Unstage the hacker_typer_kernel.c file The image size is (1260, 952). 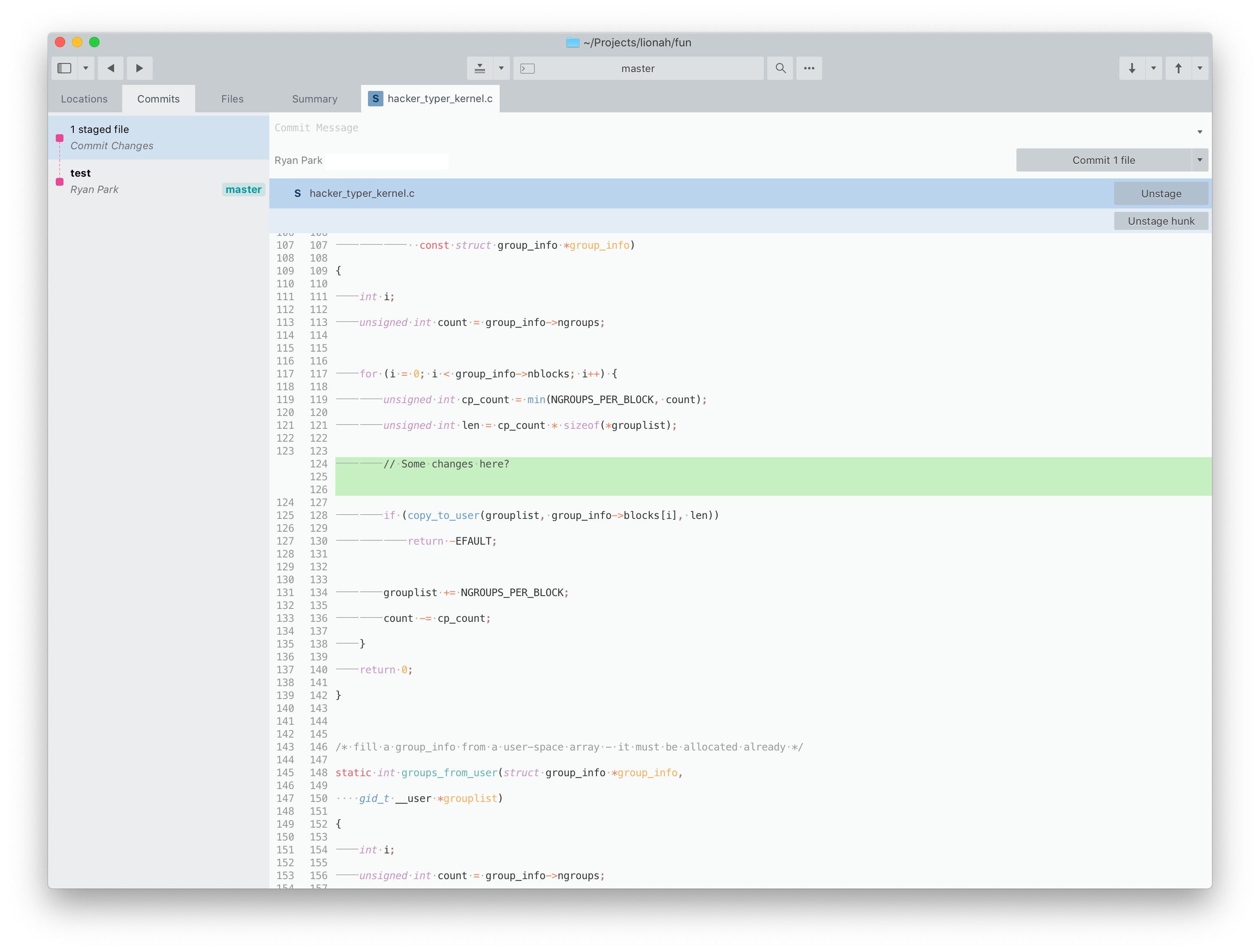(x=1161, y=193)
